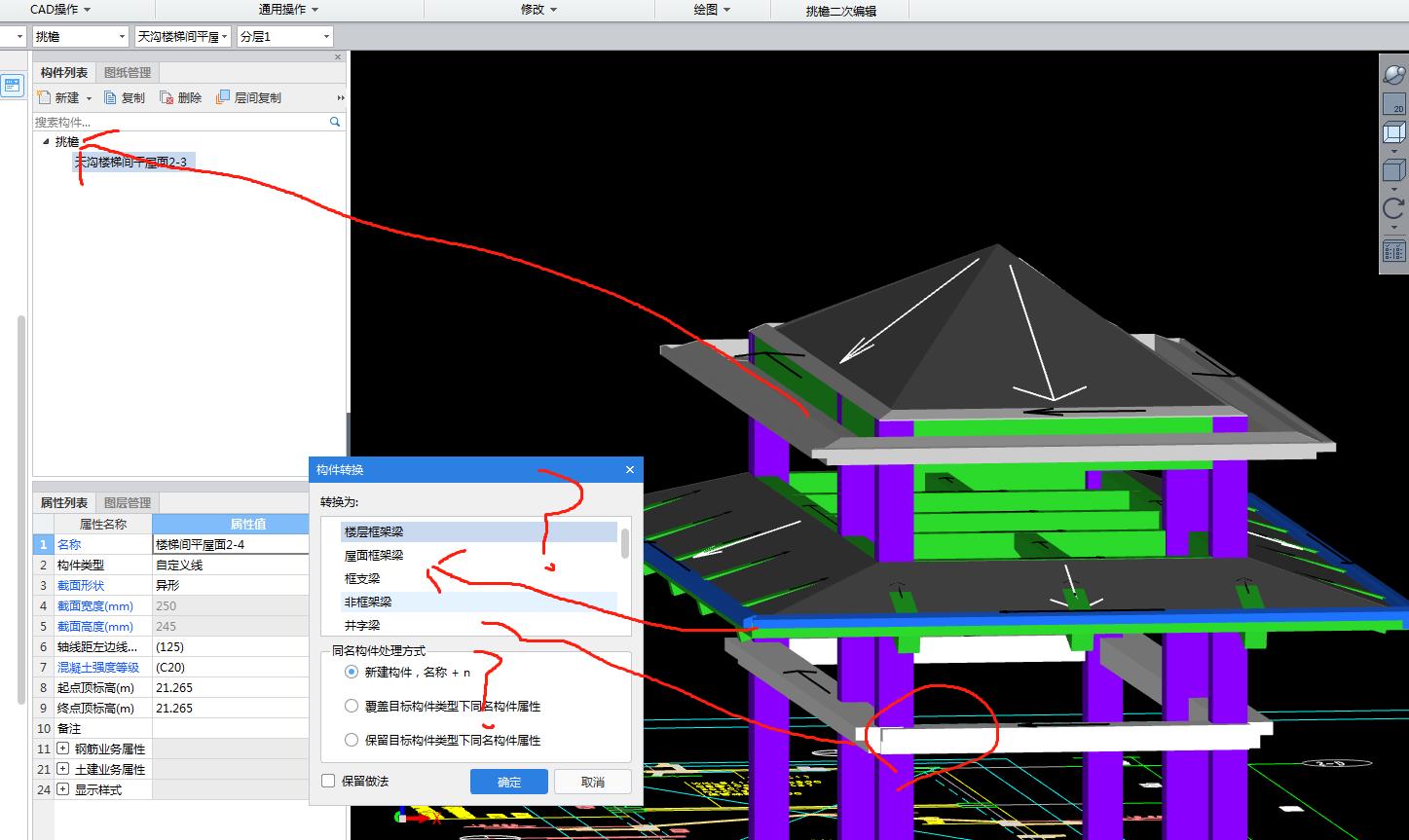The height and width of the screenshot is (840, 1409).
Task: Expand toolbar overflow chevron in component list
Action: pyautogui.click(x=341, y=97)
